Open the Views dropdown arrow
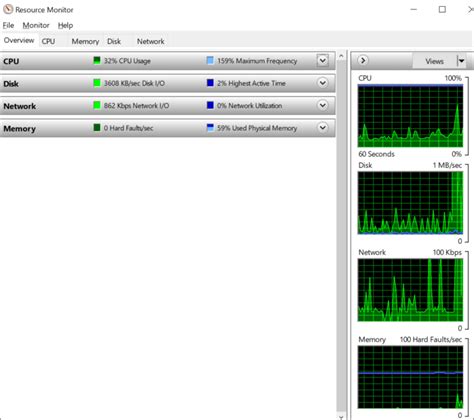 tap(461, 61)
